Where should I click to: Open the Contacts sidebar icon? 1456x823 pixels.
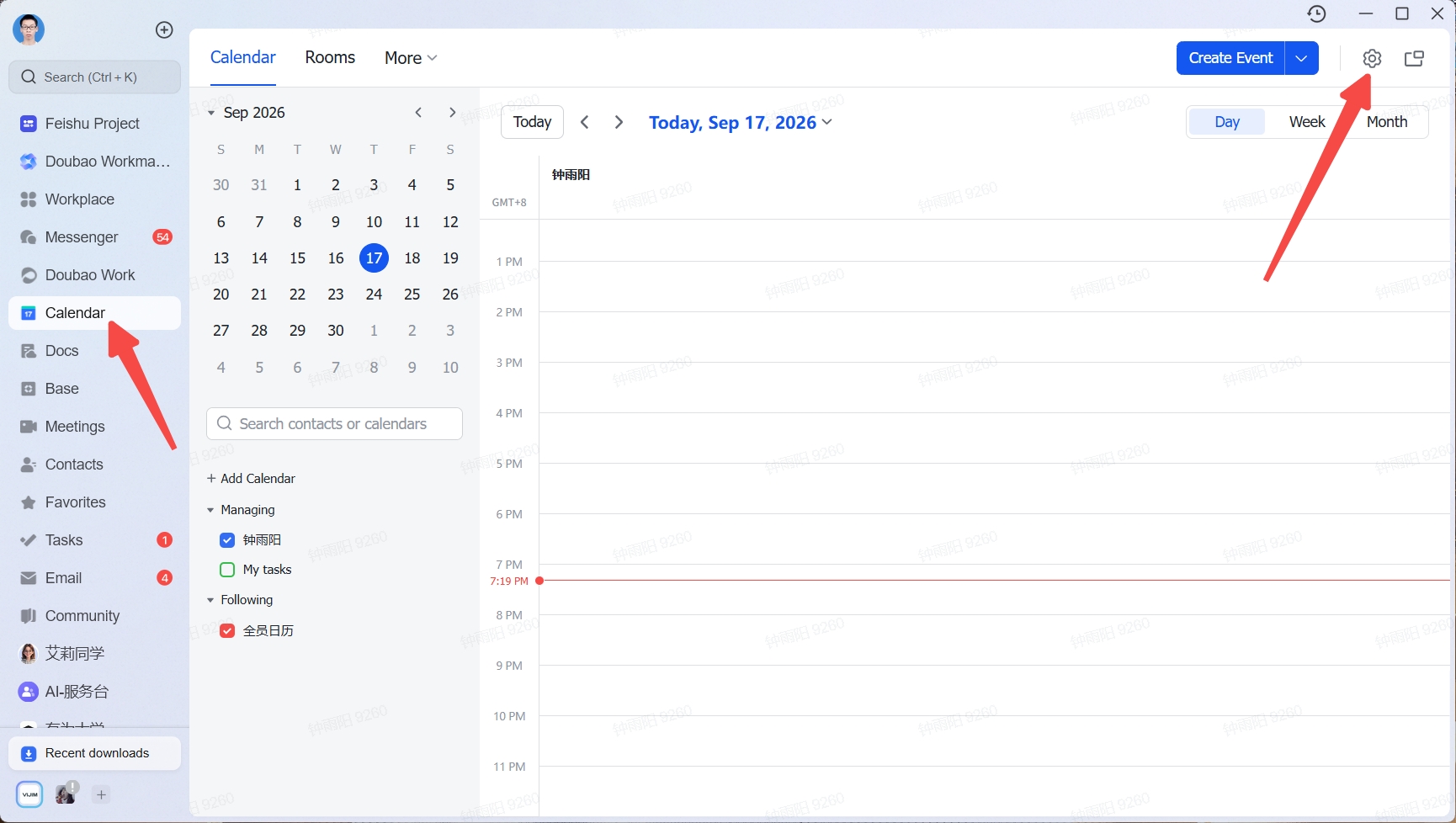(x=29, y=465)
